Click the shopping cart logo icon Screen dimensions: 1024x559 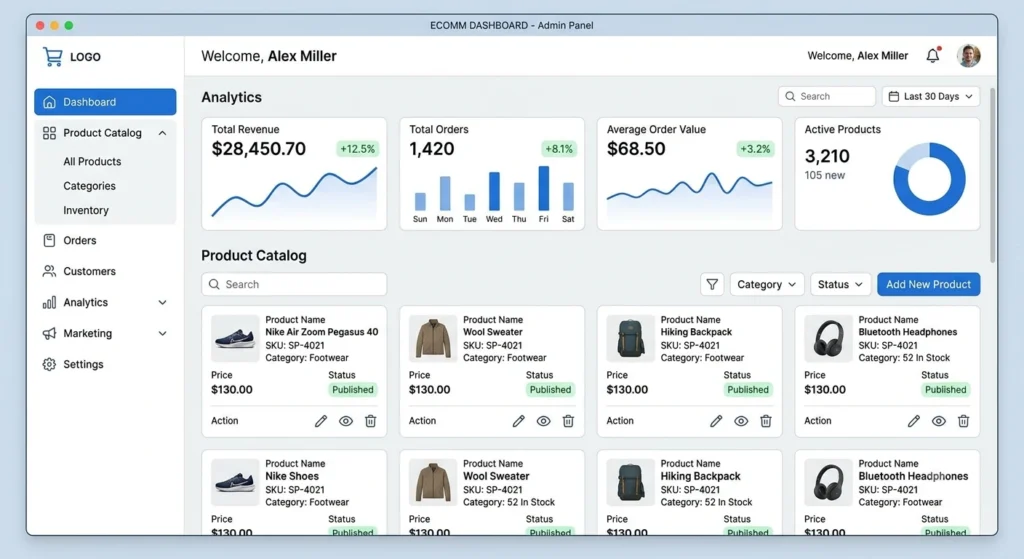pos(52,57)
